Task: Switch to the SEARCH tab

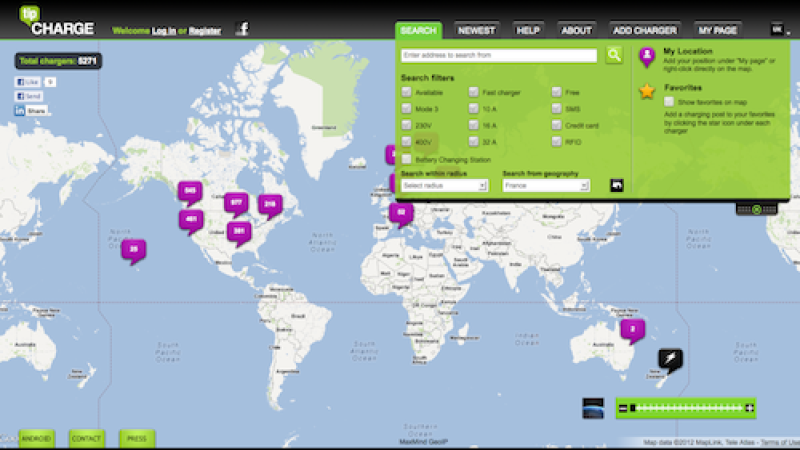Action: 418,30
